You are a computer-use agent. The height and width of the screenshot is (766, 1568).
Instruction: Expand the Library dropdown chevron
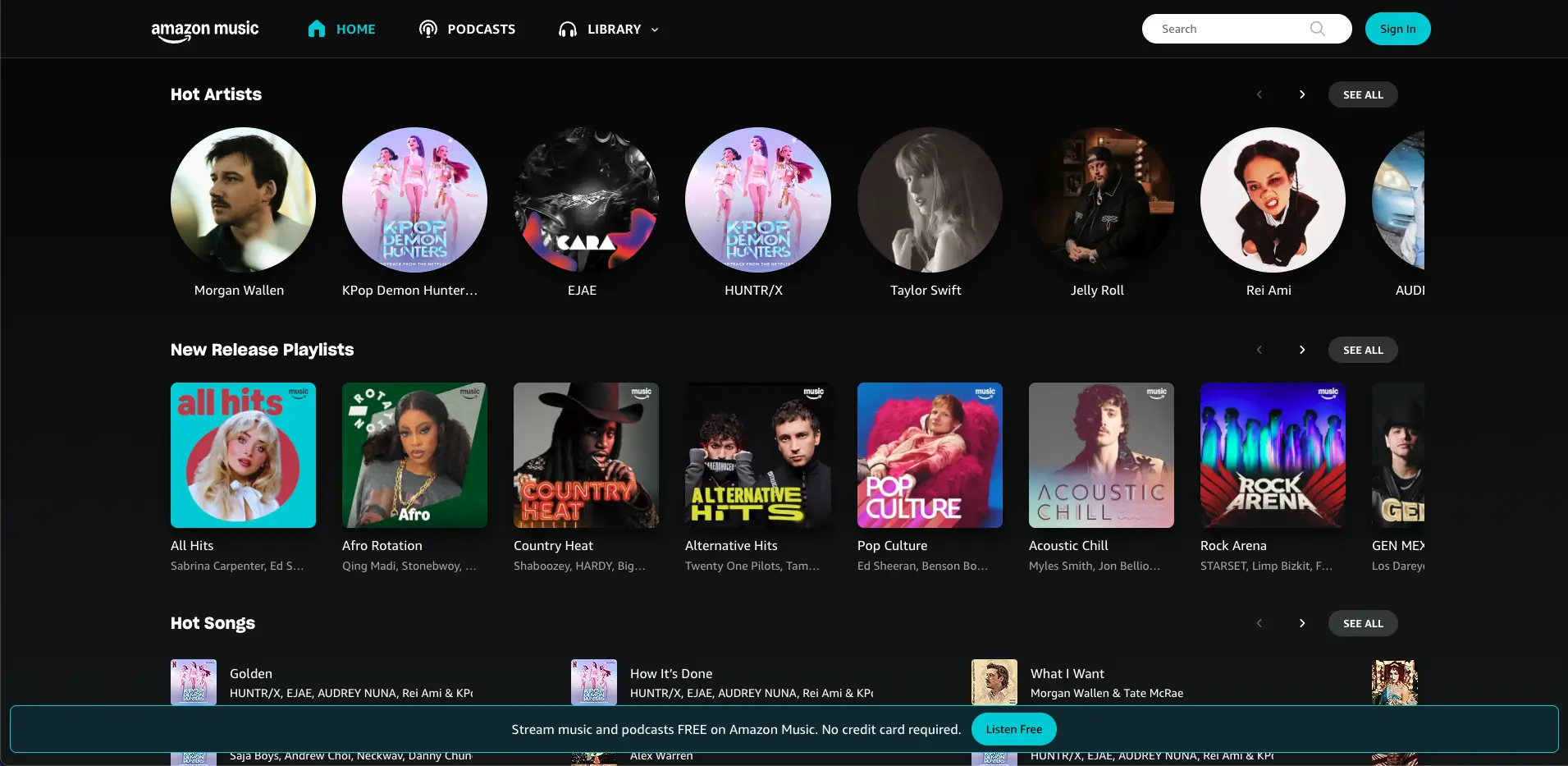655,30
